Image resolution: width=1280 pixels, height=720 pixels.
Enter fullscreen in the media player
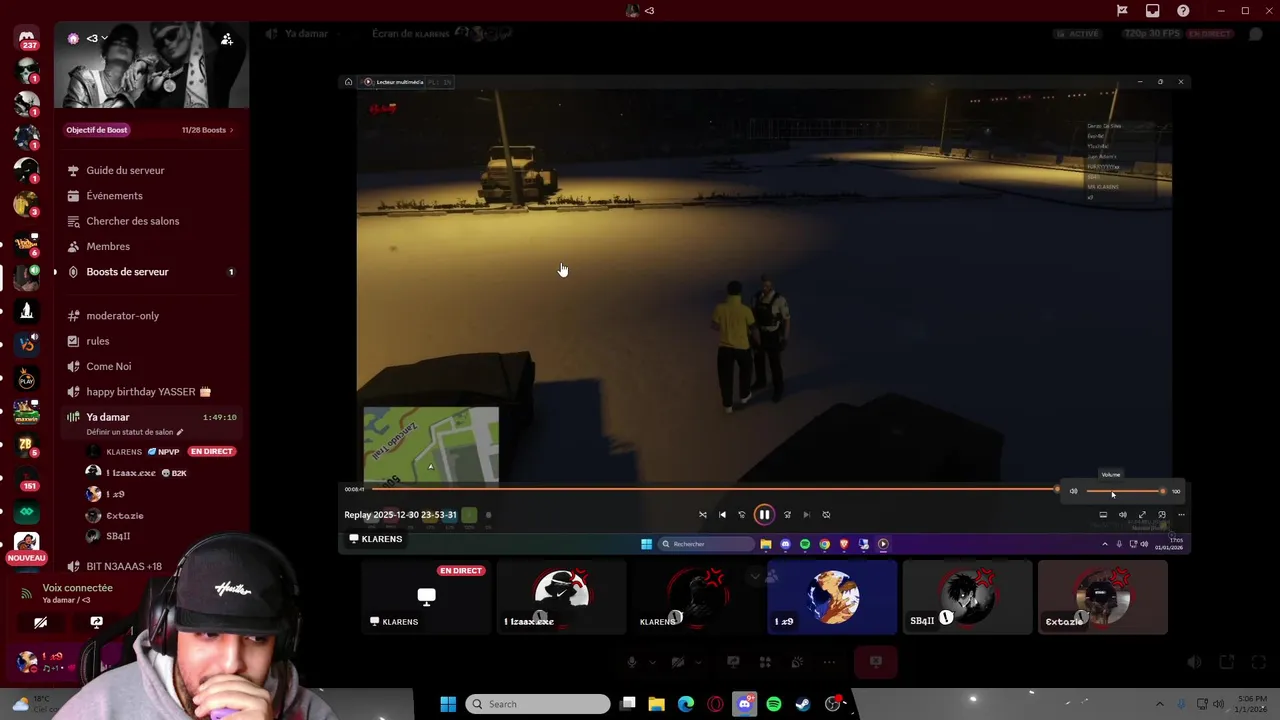tap(1142, 515)
